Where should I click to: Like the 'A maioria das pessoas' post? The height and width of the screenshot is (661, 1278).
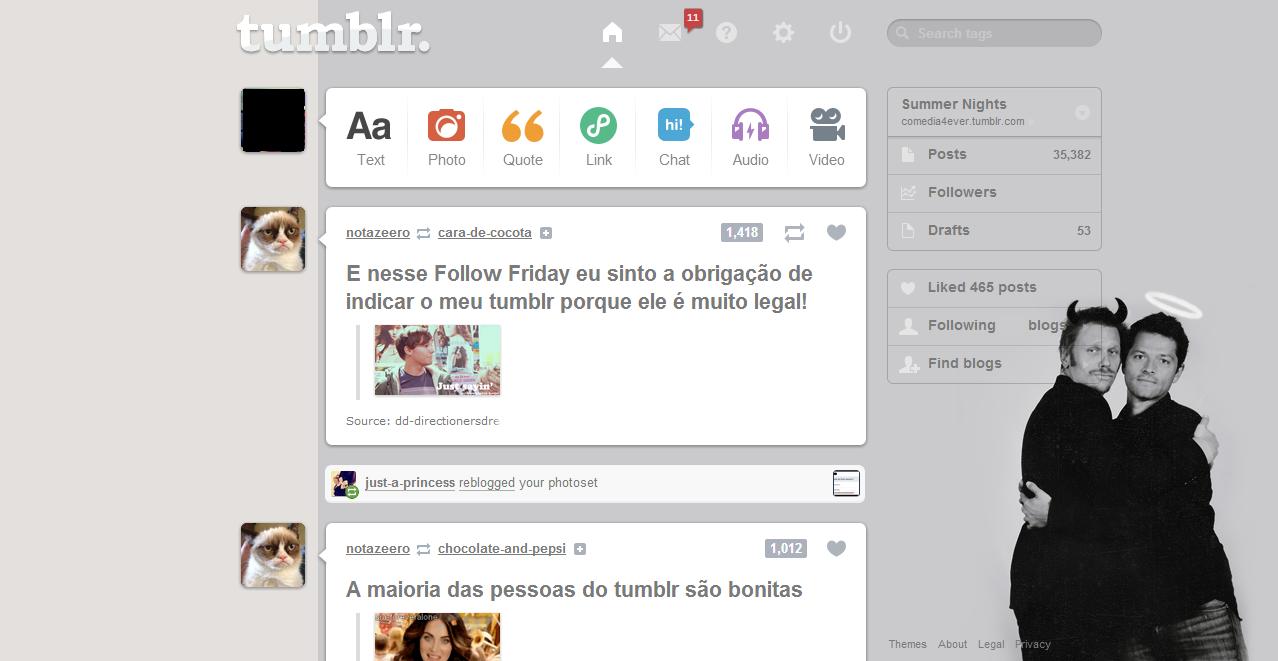pos(836,548)
